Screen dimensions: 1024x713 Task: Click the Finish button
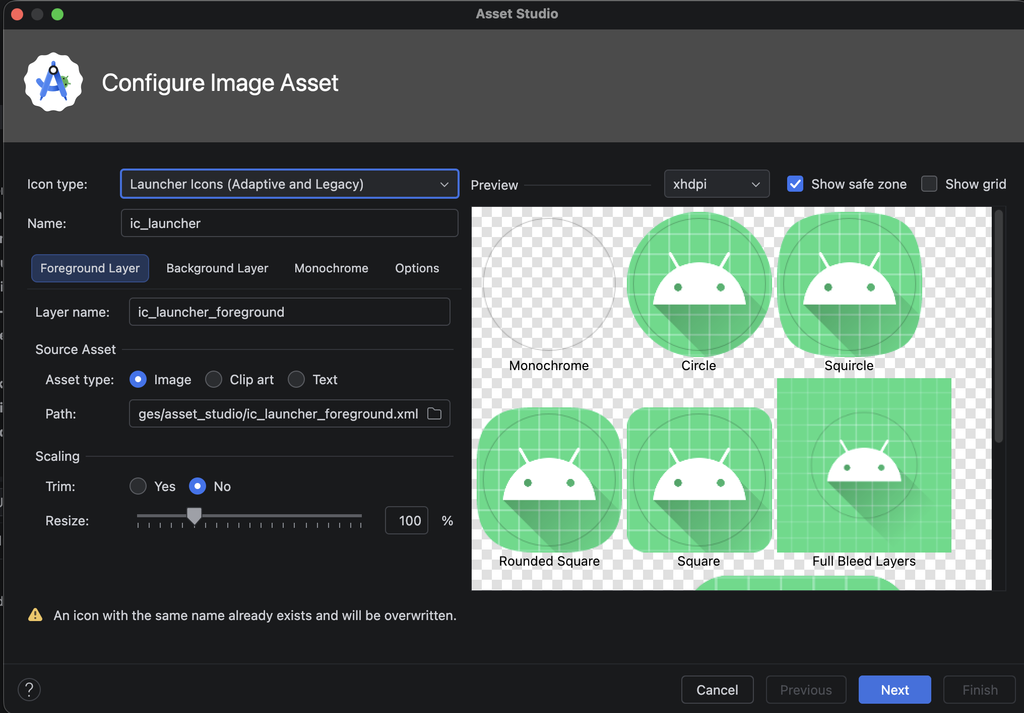coord(980,689)
